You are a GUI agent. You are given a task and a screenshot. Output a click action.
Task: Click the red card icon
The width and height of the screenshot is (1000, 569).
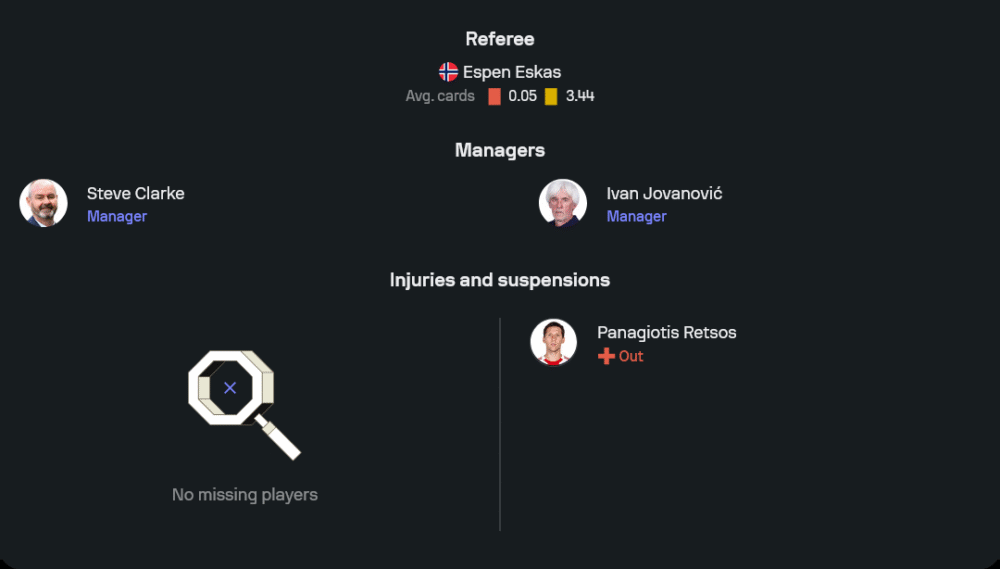click(x=494, y=97)
